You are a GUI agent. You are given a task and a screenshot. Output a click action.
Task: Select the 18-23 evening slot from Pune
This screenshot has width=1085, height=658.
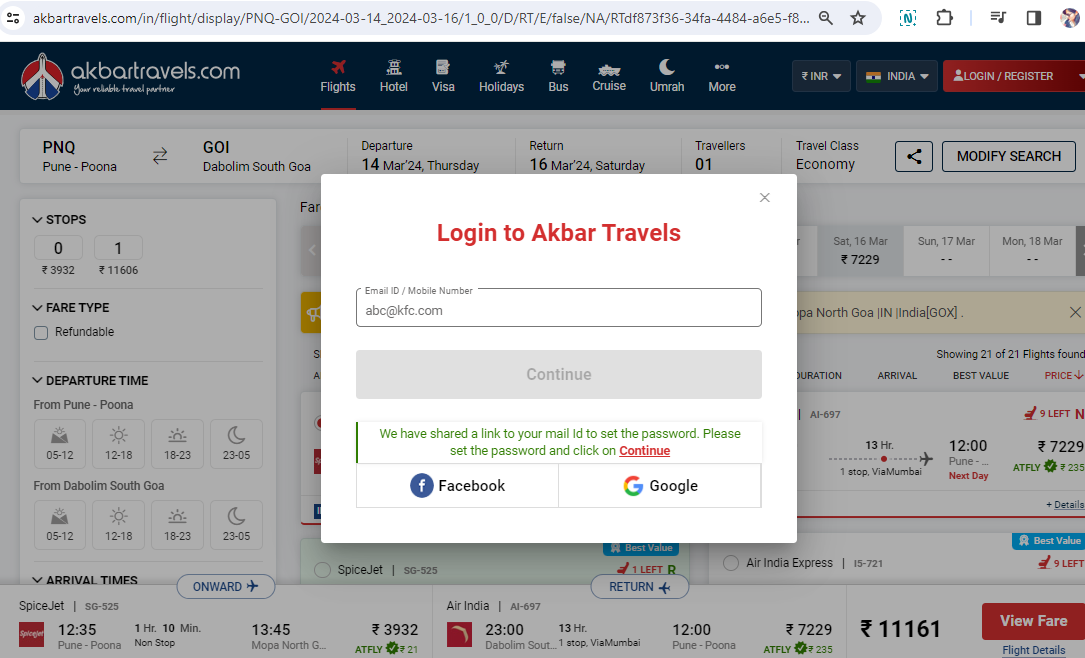(x=177, y=444)
